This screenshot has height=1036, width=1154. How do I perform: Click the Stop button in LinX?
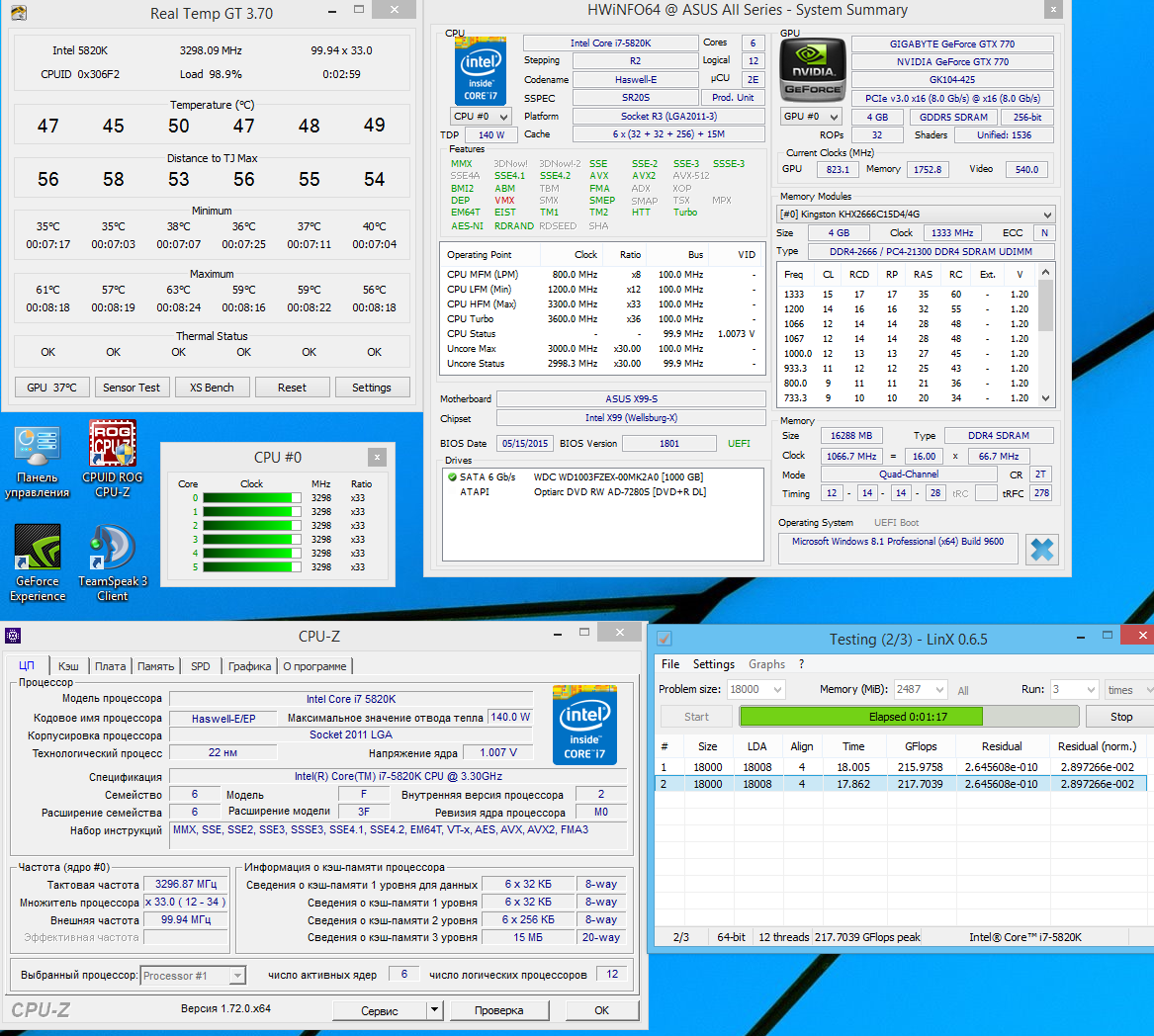1121,716
